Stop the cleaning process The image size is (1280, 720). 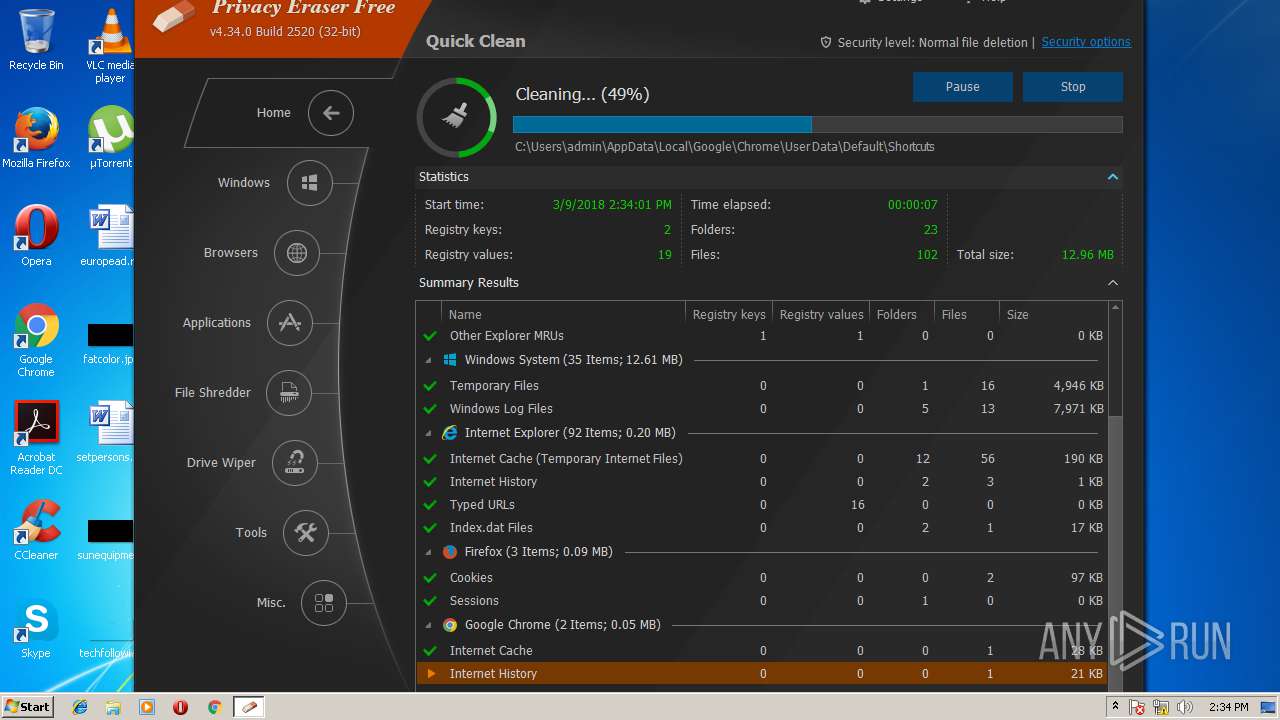coord(1073,87)
